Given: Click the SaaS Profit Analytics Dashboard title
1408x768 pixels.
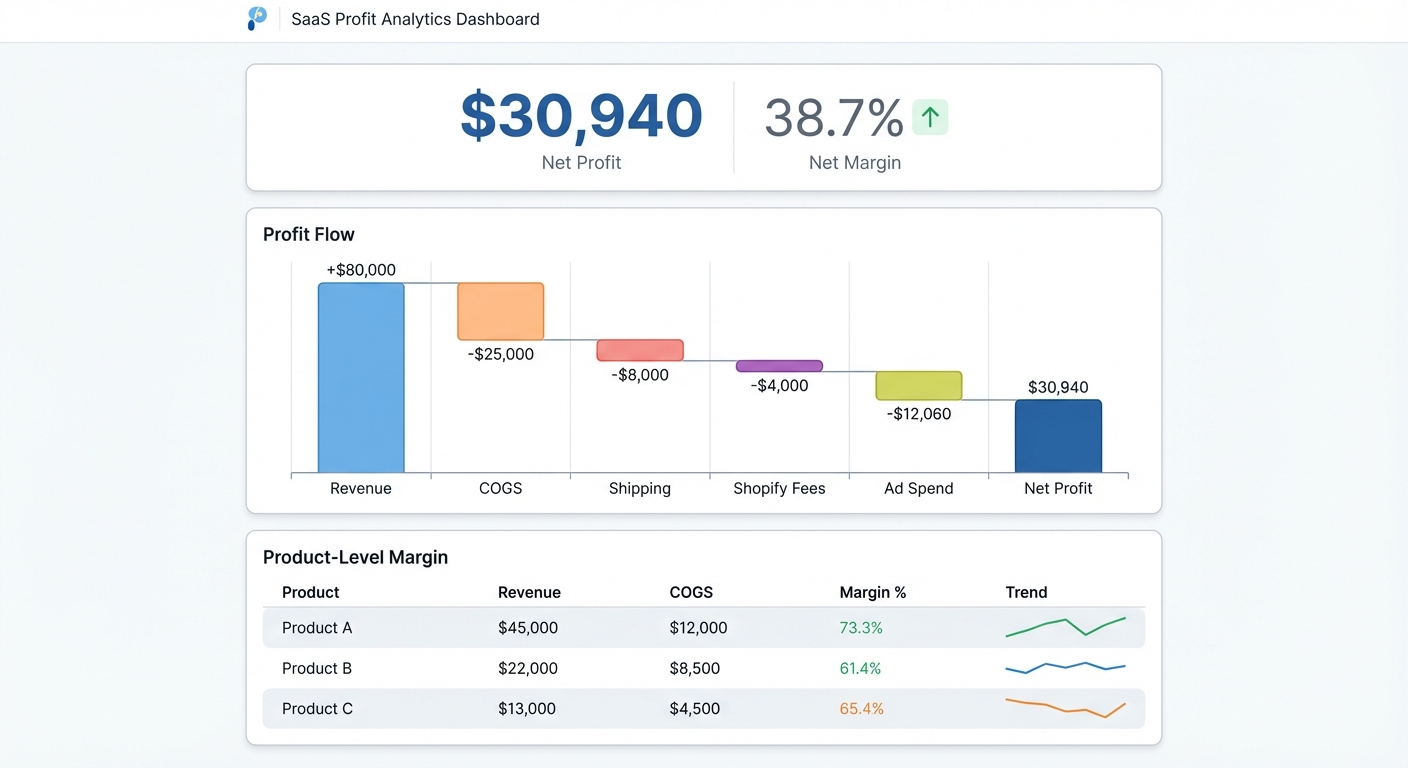Looking at the screenshot, I should (415, 19).
